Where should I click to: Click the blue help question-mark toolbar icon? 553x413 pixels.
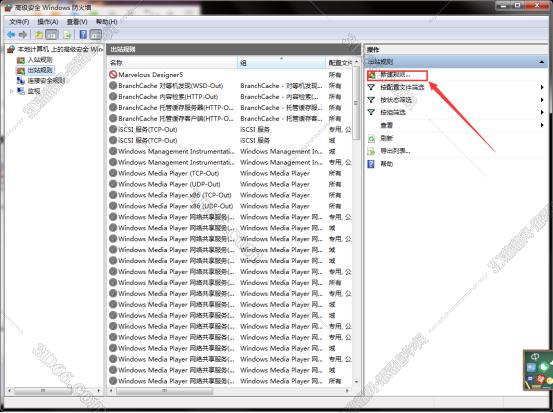coord(83,35)
